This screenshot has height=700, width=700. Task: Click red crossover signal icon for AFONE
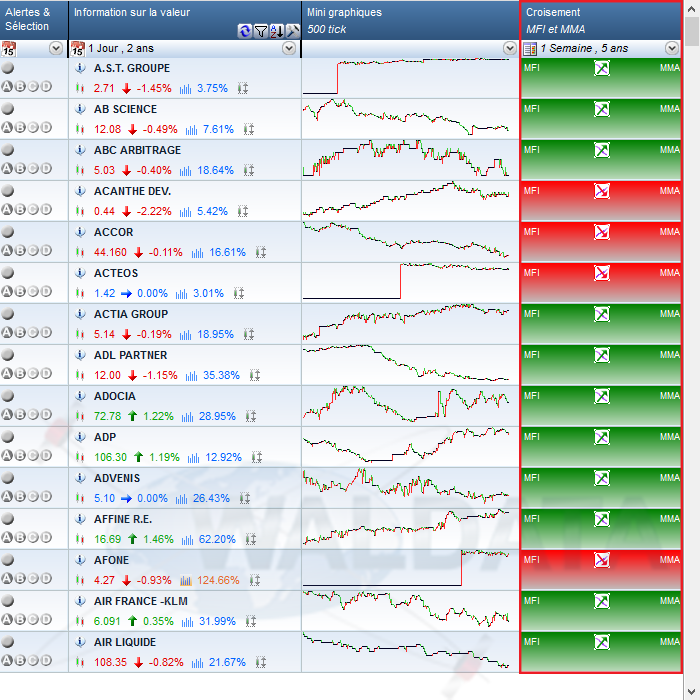tap(602, 560)
